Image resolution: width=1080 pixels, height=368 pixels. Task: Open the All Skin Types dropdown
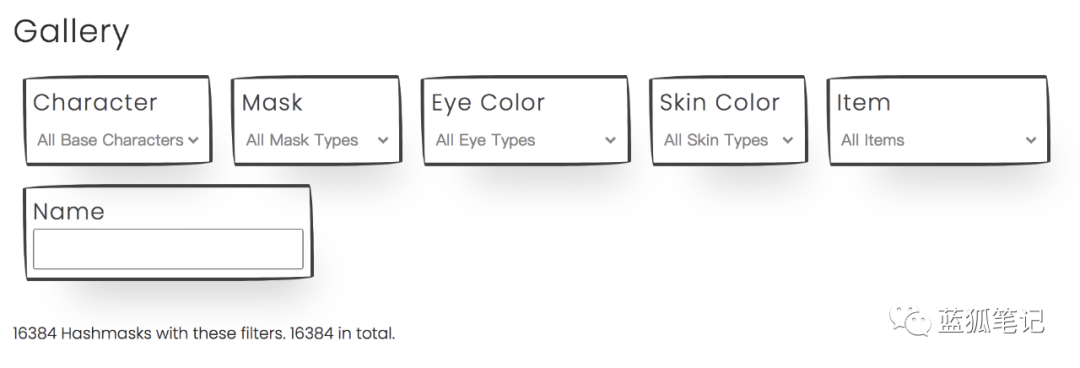[x=728, y=140]
